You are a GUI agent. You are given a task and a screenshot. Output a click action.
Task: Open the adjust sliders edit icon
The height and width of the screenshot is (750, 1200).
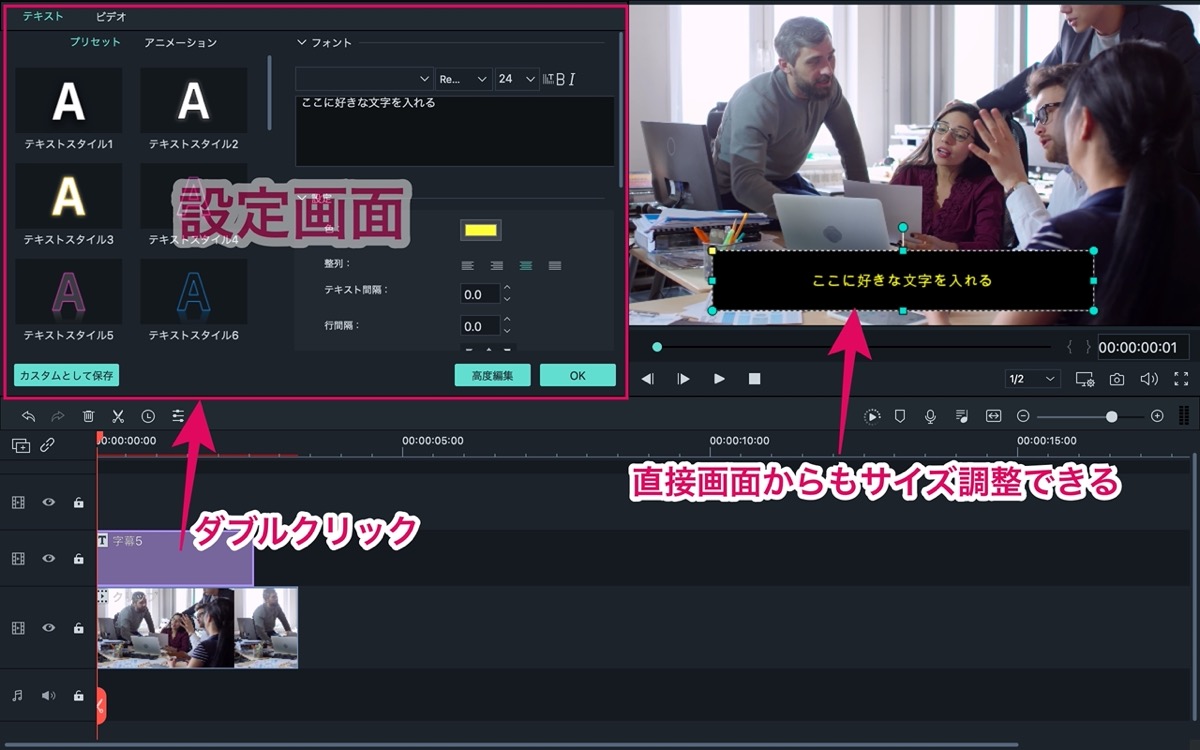(178, 416)
